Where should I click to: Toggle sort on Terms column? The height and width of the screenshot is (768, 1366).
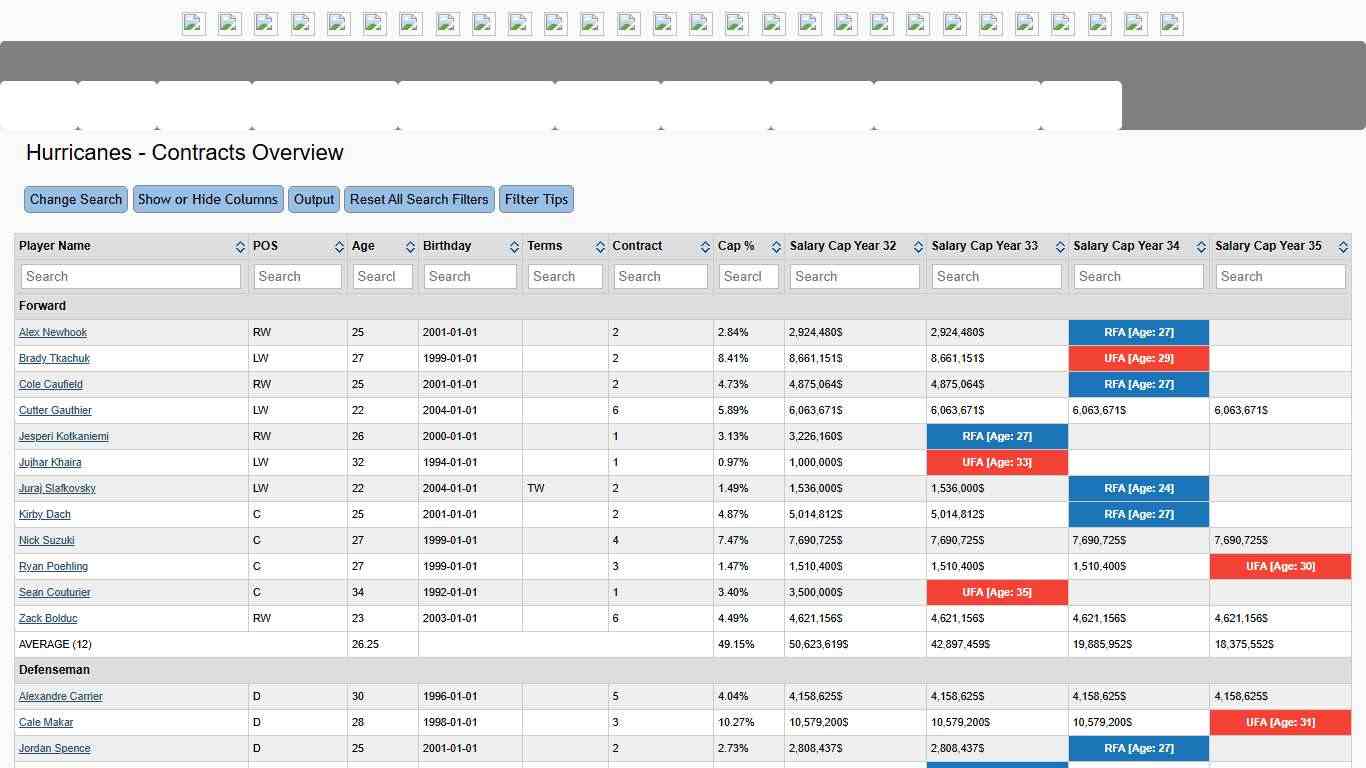600,247
